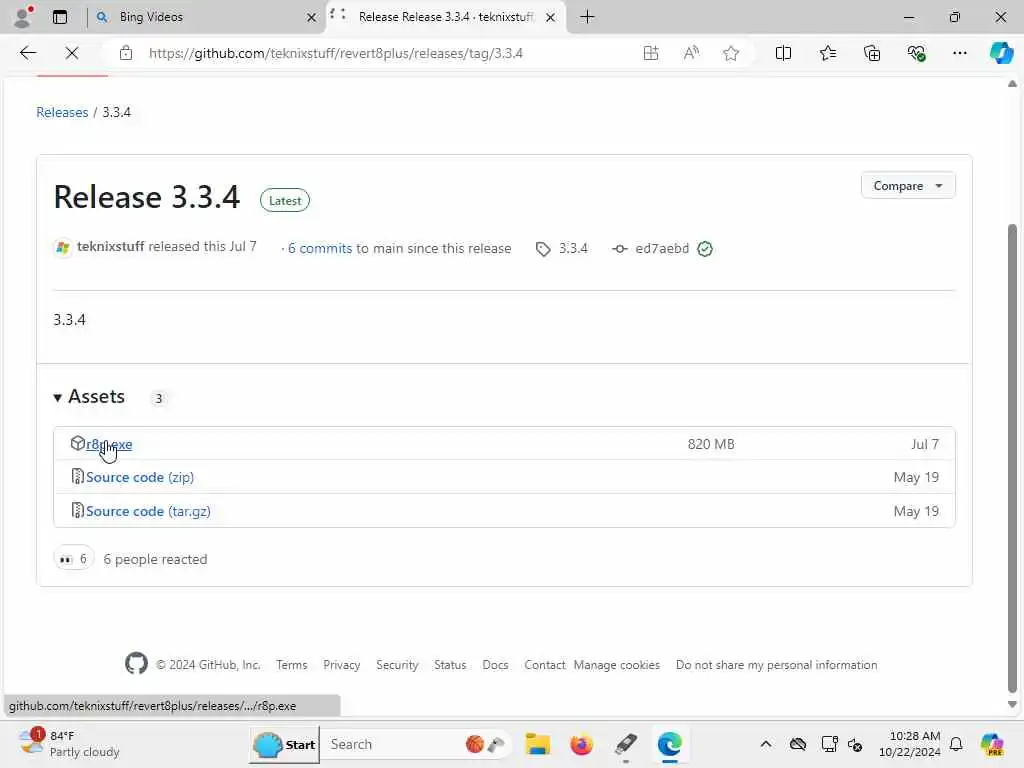Open Privacy footer link

point(342,665)
